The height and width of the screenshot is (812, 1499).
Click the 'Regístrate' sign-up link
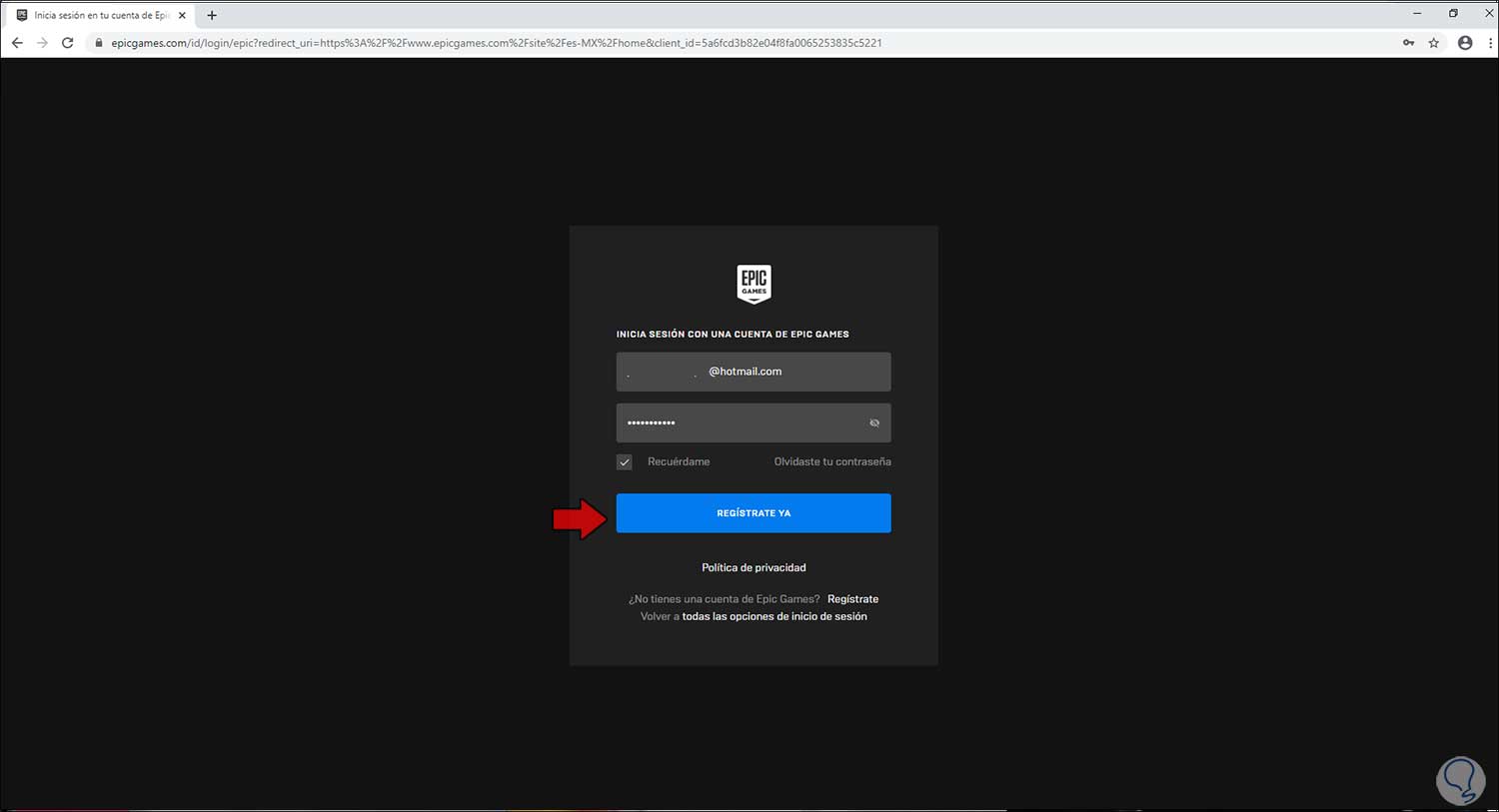click(x=853, y=599)
